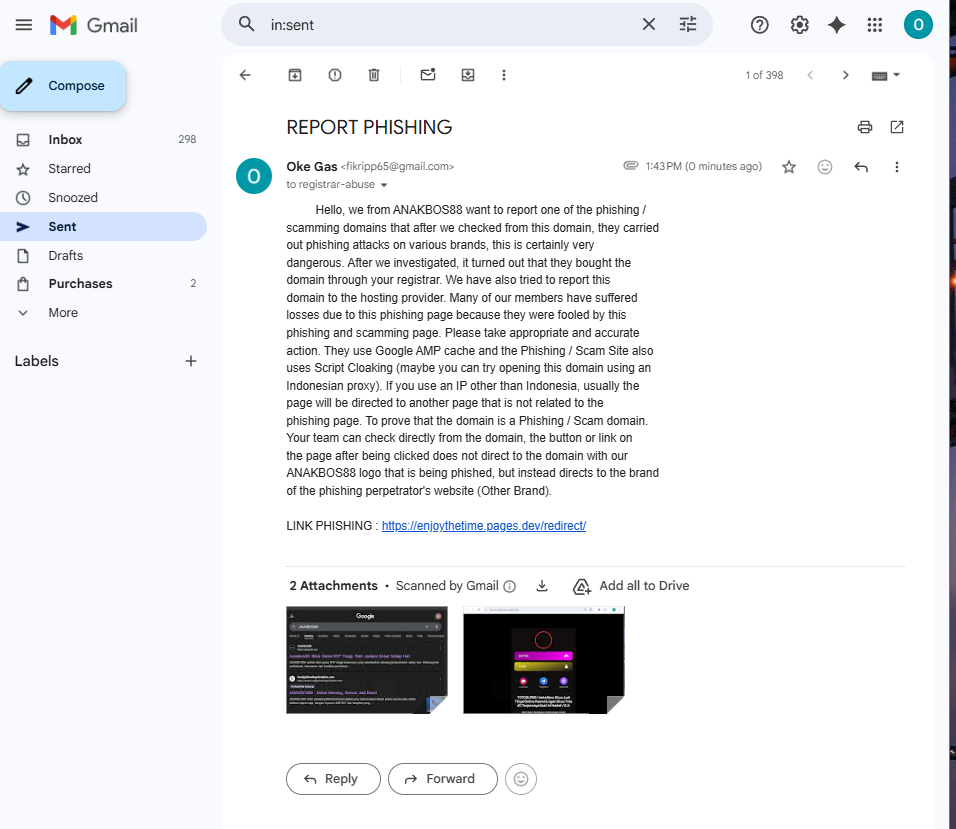This screenshot has height=829, width=956.
Task: Click the sender name Oke Gas
Action: pyautogui.click(x=312, y=166)
